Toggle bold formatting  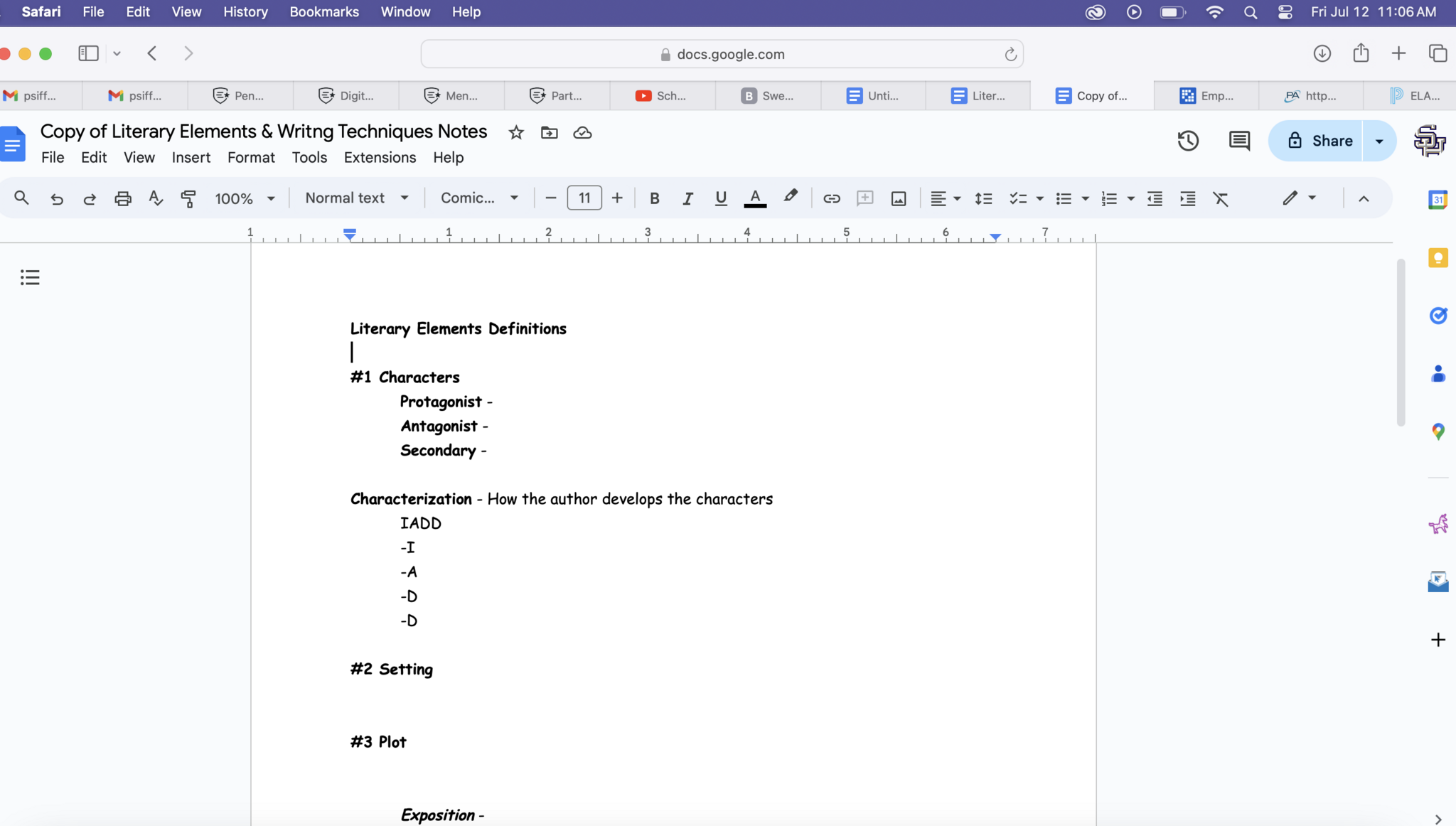point(655,198)
